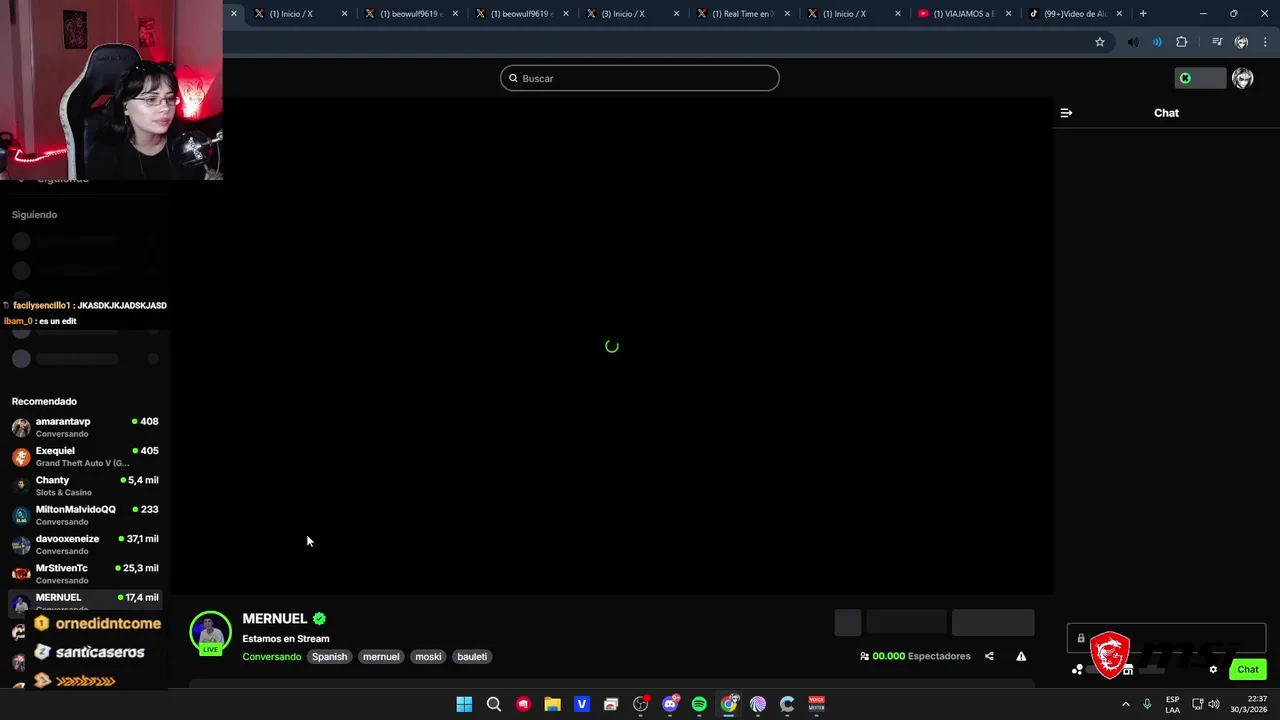
Task: Click the locked chat message input field
Action: pos(1166,638)
